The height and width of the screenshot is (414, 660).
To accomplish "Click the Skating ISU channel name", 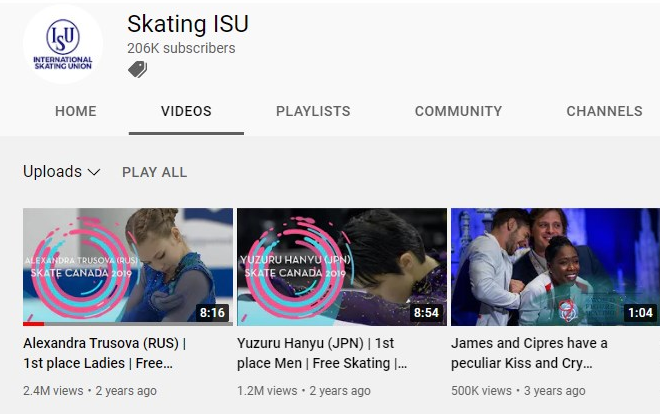I will 188,24.
